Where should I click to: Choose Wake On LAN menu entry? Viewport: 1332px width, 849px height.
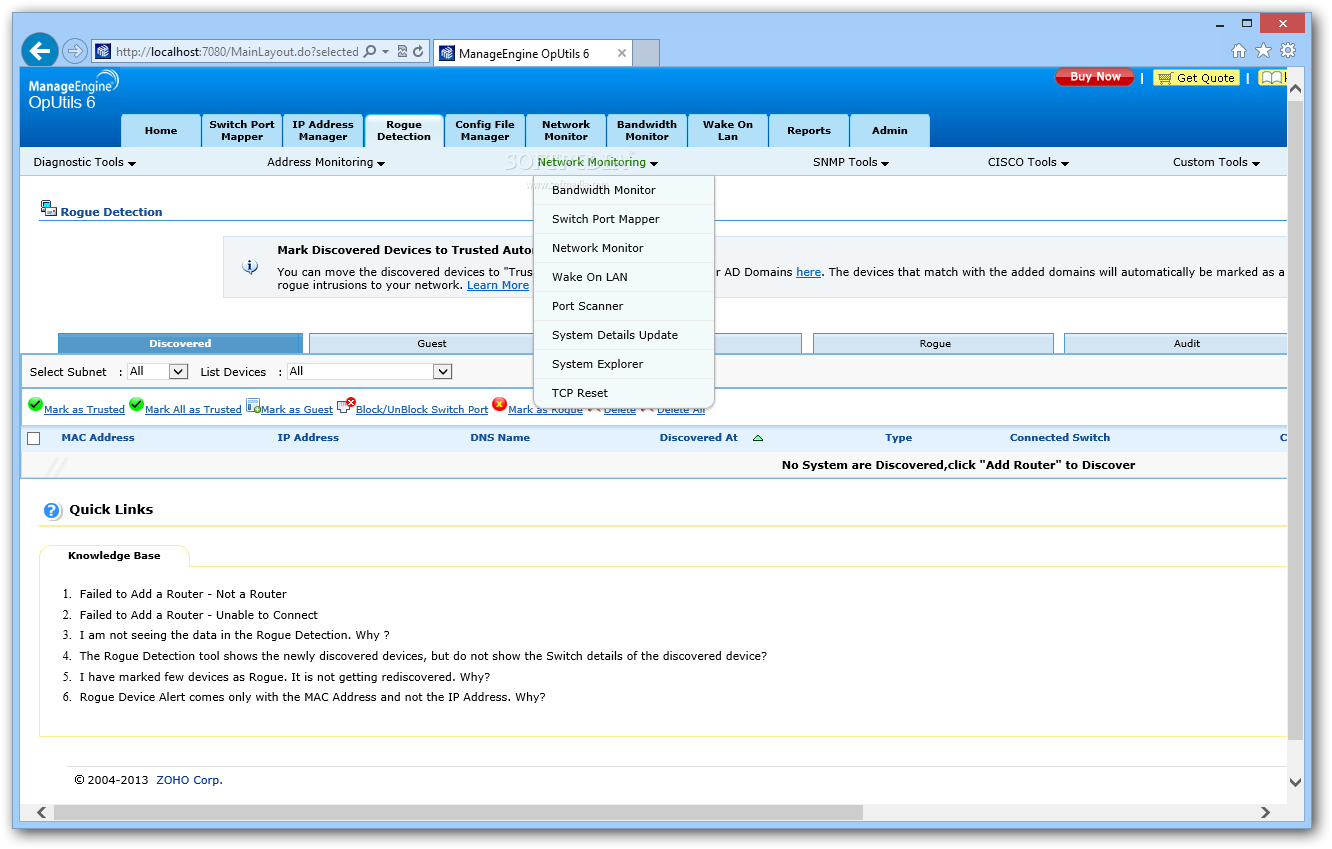[x=624, y=277]
